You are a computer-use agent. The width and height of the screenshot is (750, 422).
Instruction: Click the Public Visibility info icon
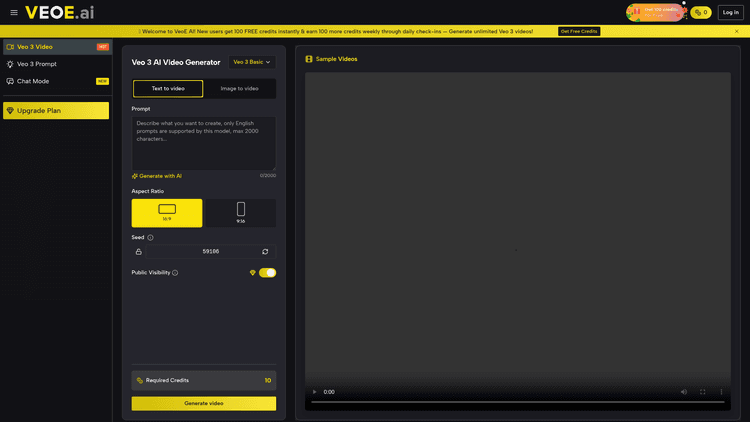click(175, 273)
